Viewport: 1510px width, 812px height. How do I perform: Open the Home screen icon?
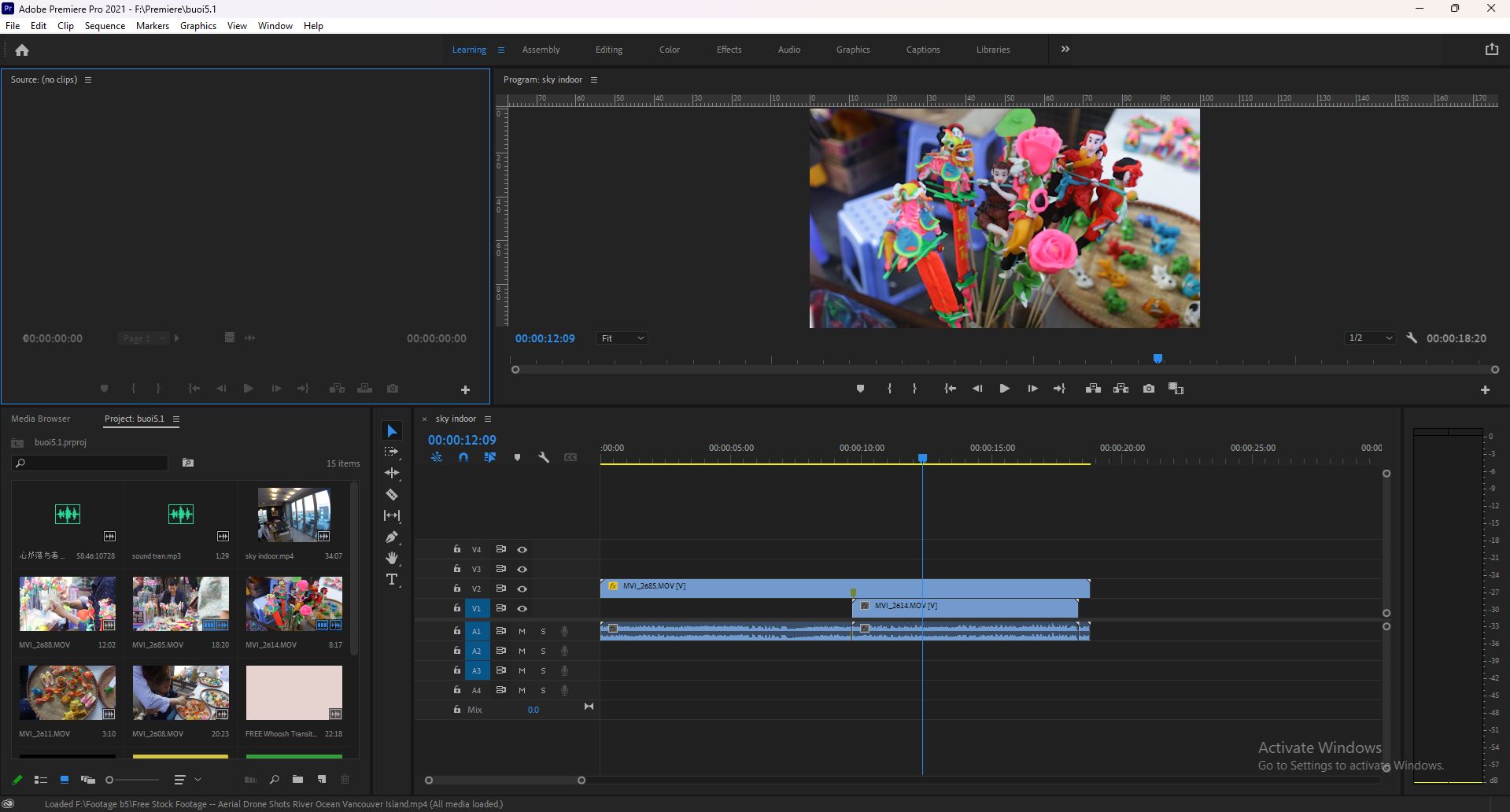pos(22,50)
